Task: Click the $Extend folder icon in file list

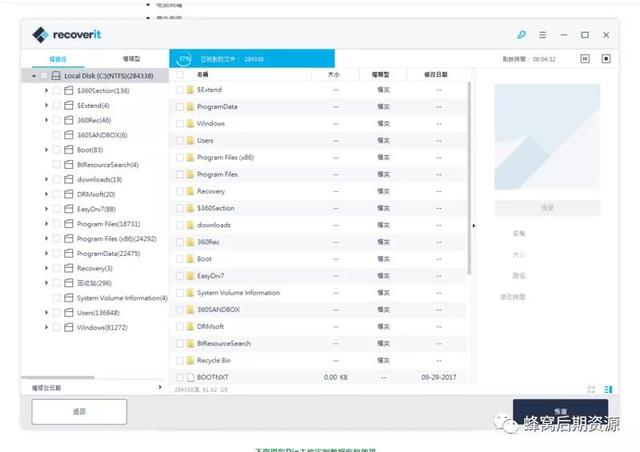Action: click(190, 90)
